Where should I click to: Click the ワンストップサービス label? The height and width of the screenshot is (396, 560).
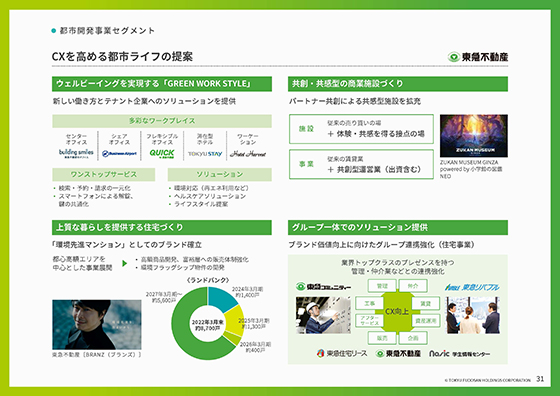104,175
